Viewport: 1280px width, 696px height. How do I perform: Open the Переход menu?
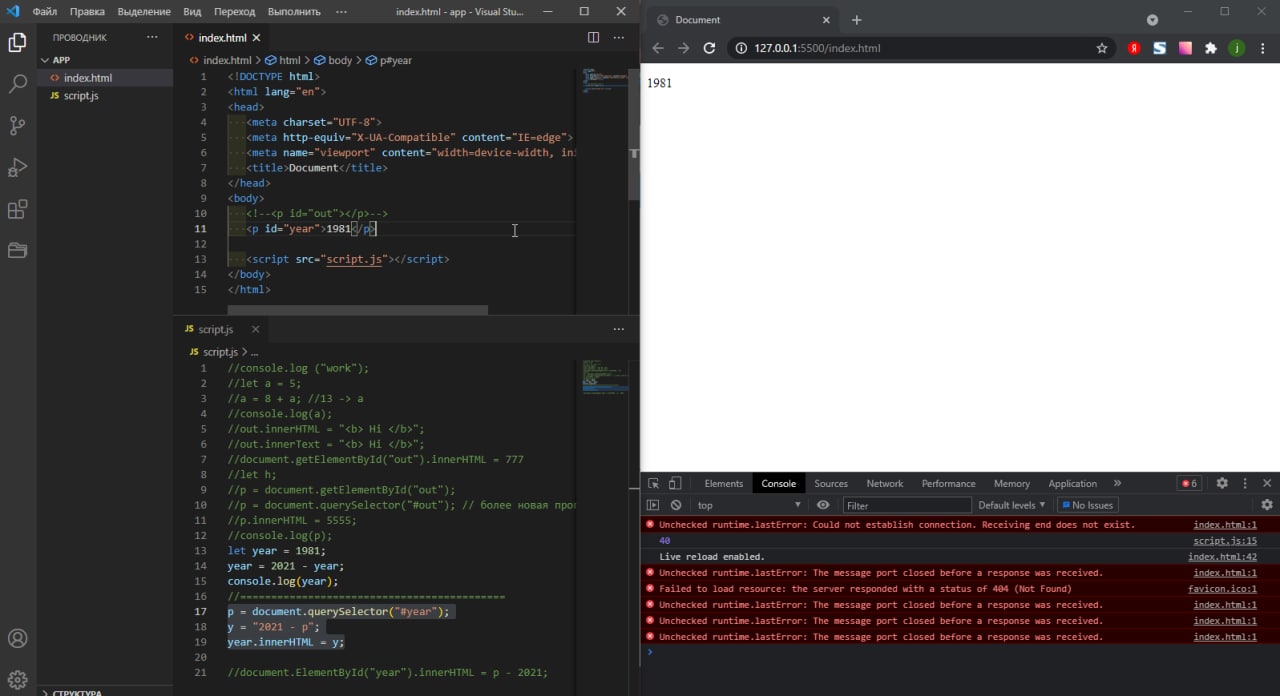(x=234, y=12)
